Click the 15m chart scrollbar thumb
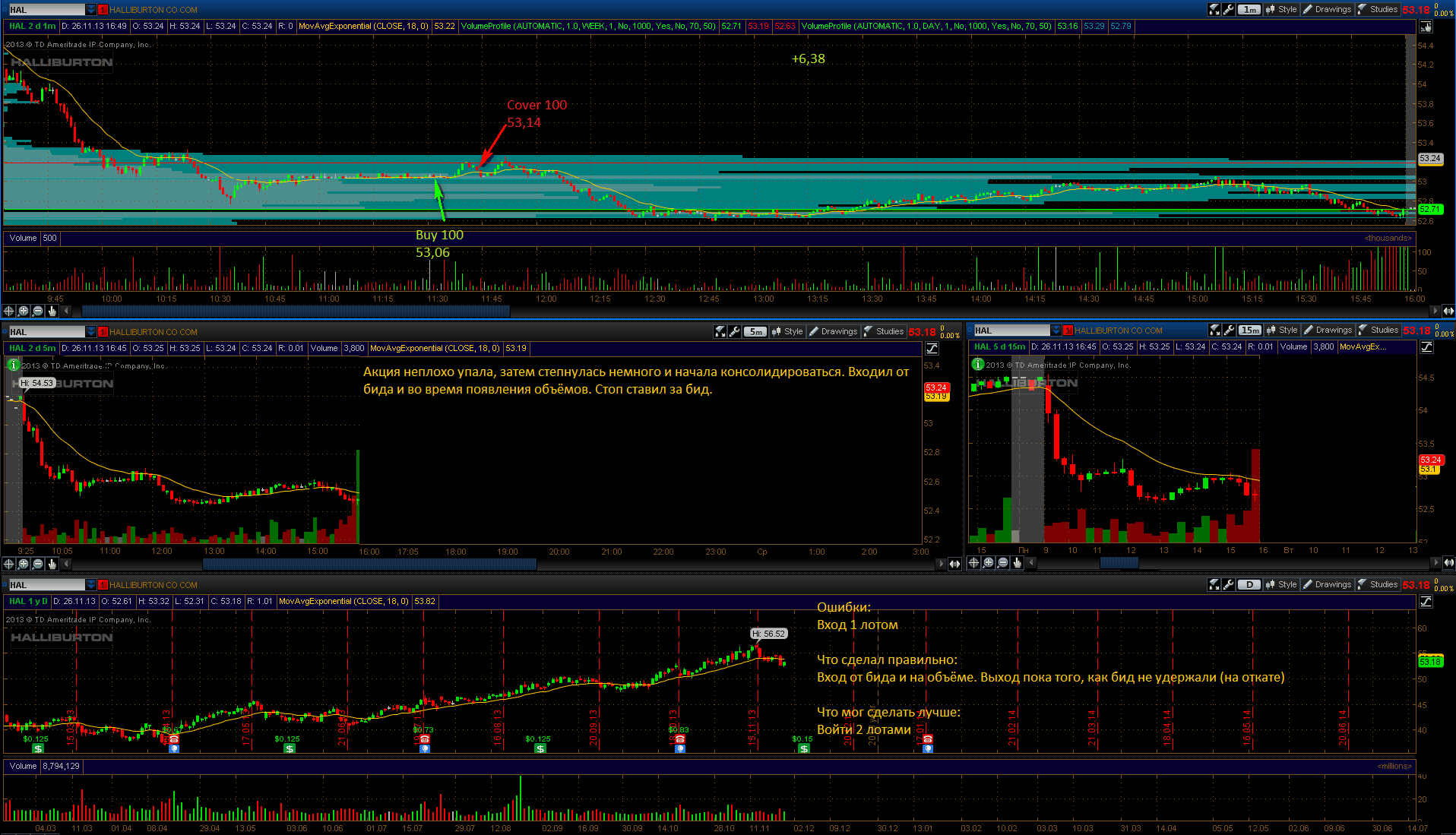Image resolution: width=1456 pixels, height=835 pixels. 1119,563
